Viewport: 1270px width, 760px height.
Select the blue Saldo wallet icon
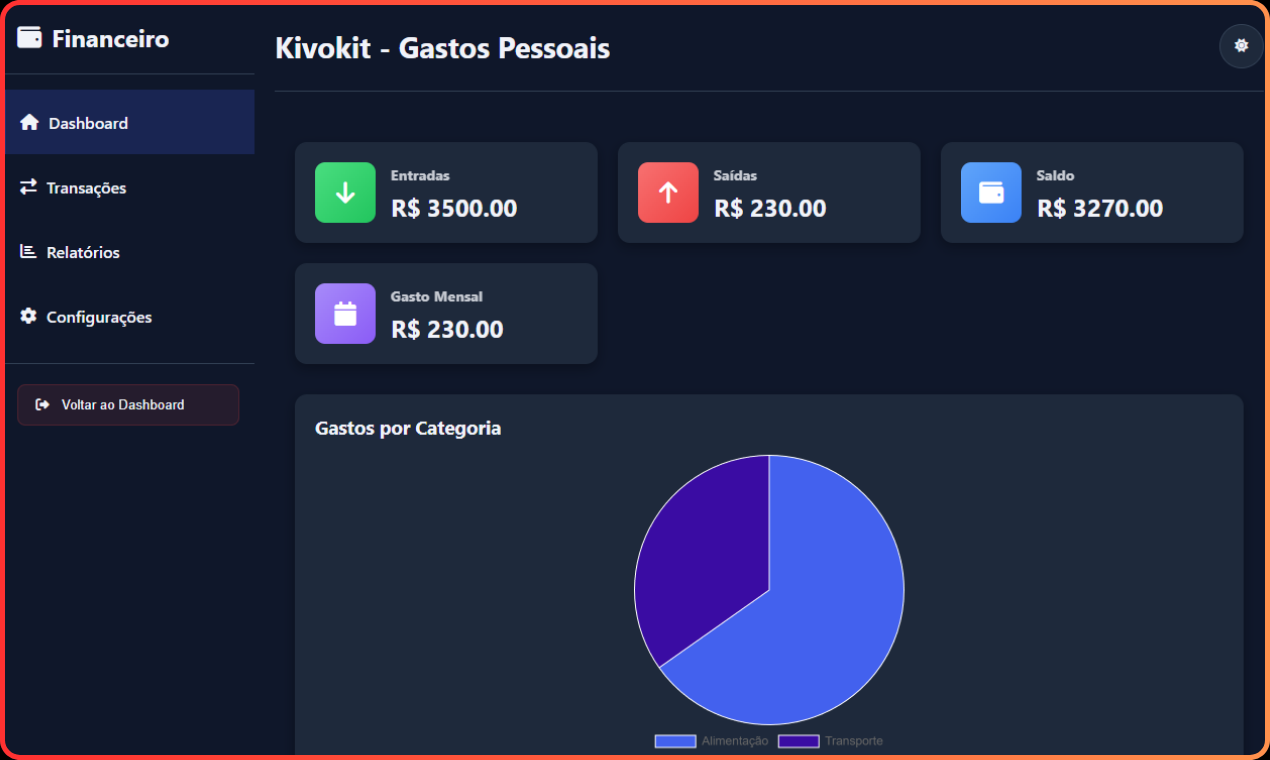[990, 192]
